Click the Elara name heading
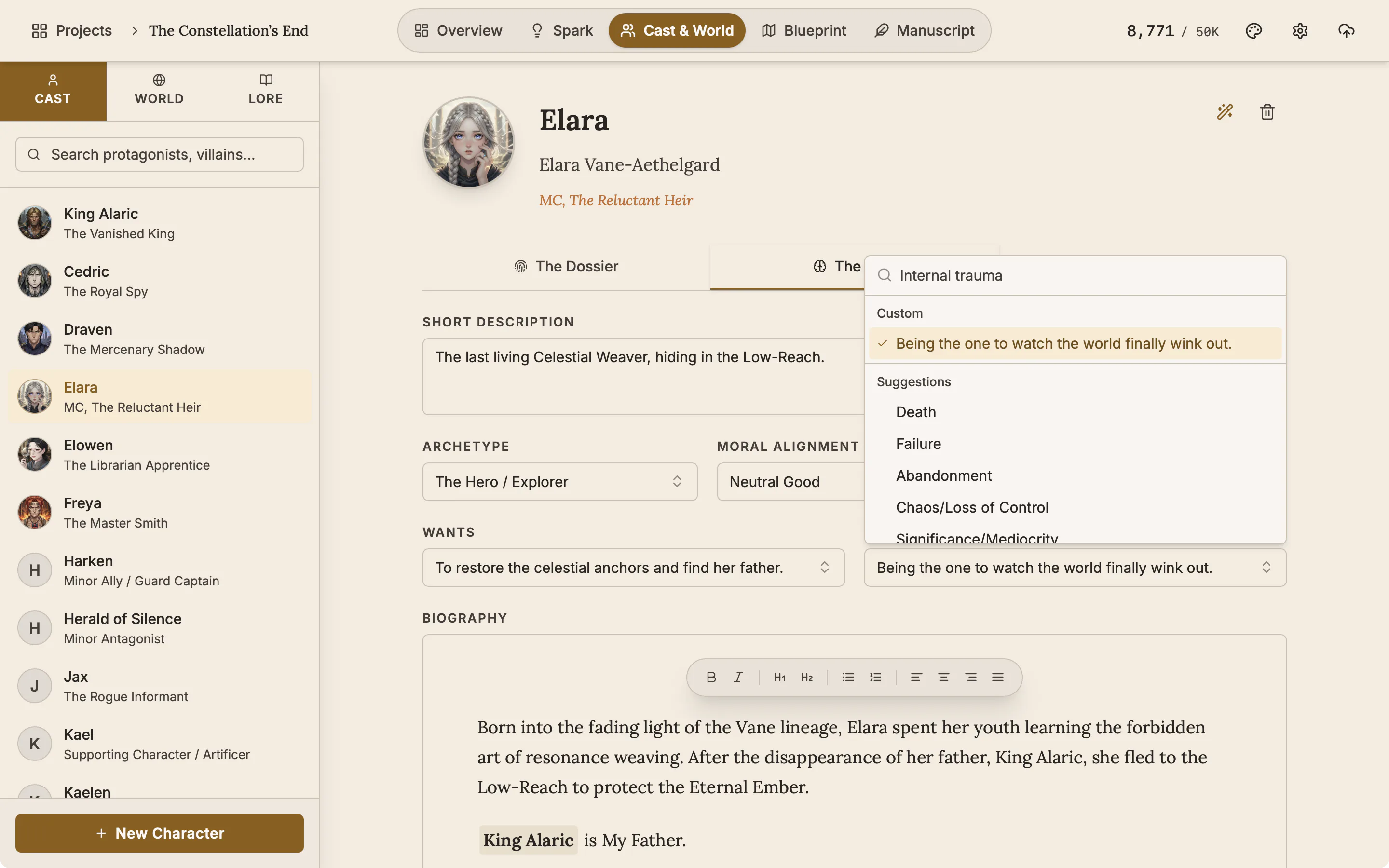Viewport: 1389px width, 868px height. pos(574,121)
